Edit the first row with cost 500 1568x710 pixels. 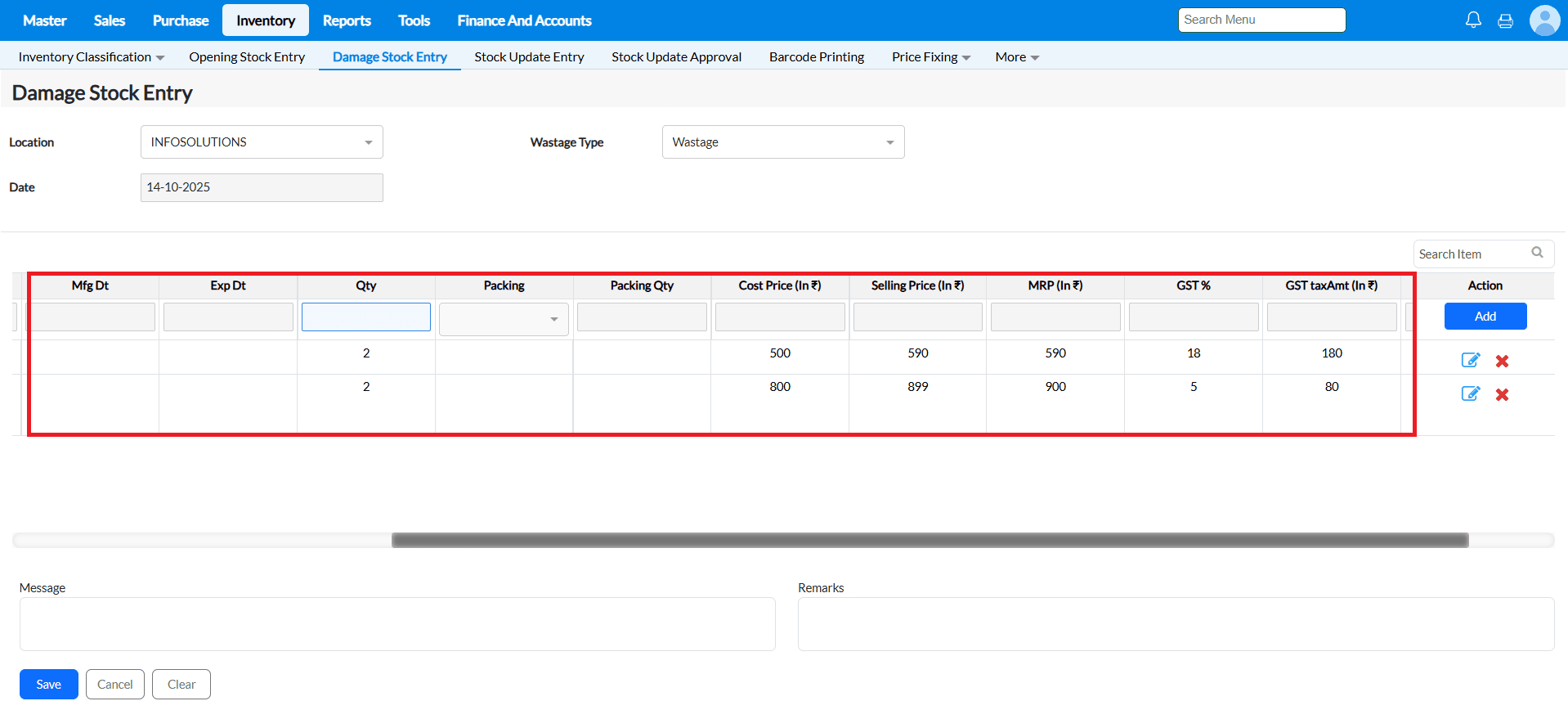pos(1470,360)
